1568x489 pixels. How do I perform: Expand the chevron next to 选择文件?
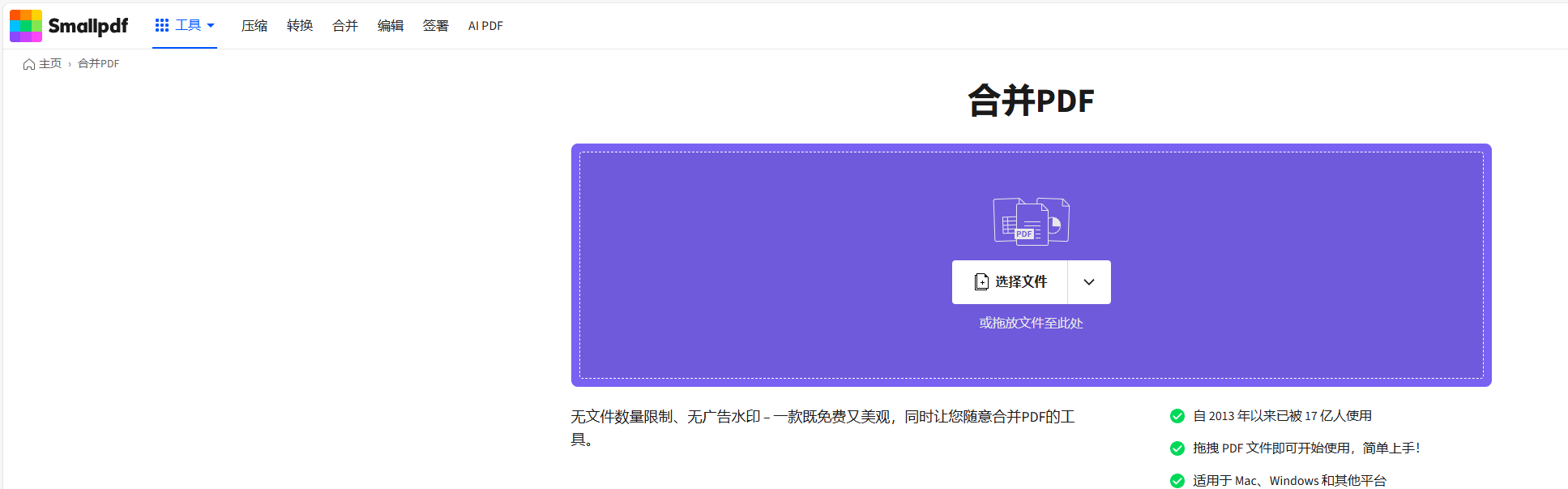[x=1089, y=282]
